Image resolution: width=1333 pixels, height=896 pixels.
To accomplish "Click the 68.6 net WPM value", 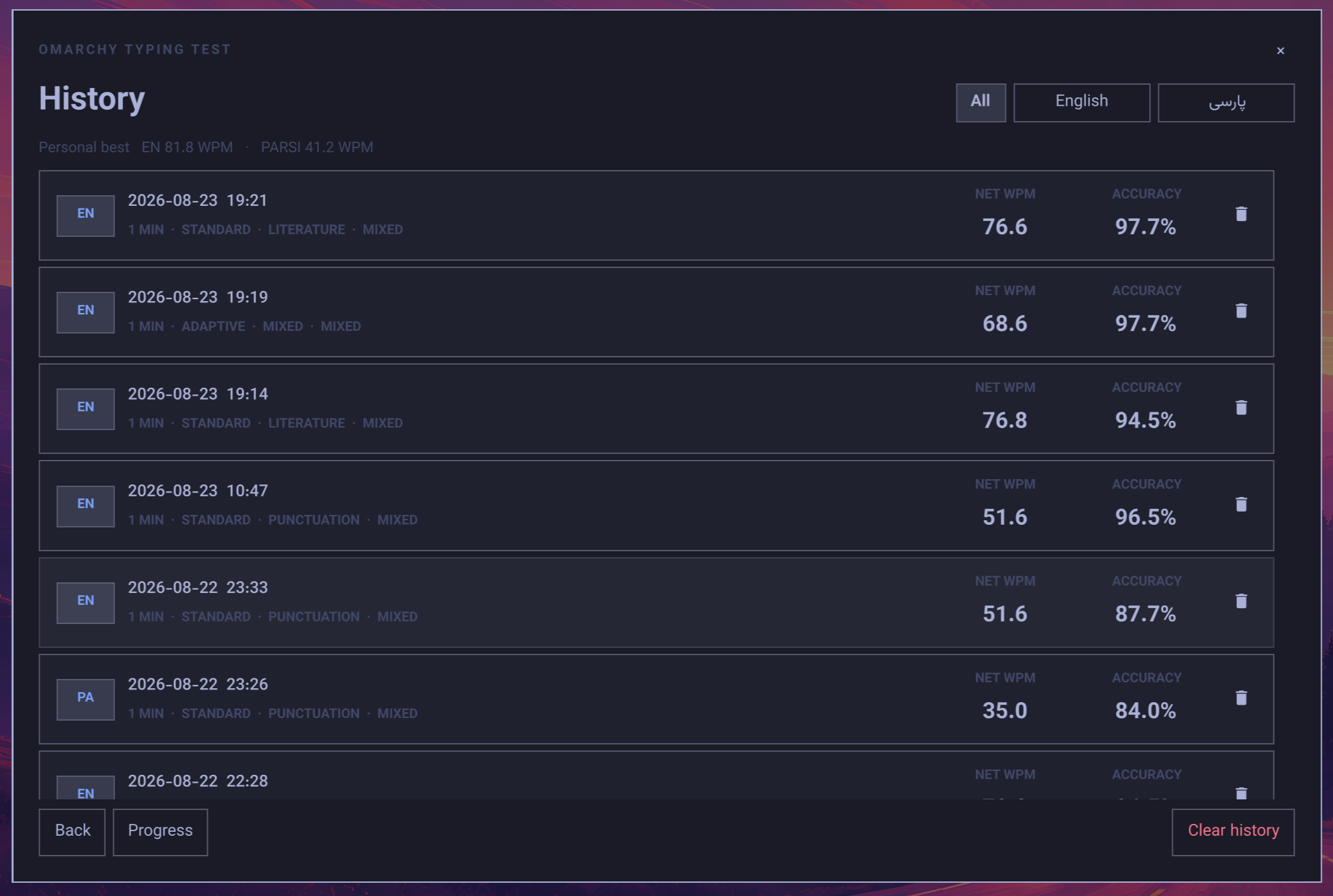I will 1004,324.
